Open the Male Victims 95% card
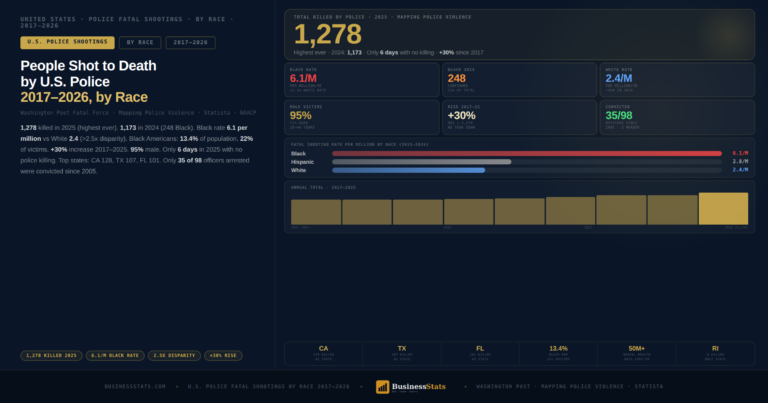The height and width of the screenshot is (403, 768). pyautogui.click(x=362, y=118)
